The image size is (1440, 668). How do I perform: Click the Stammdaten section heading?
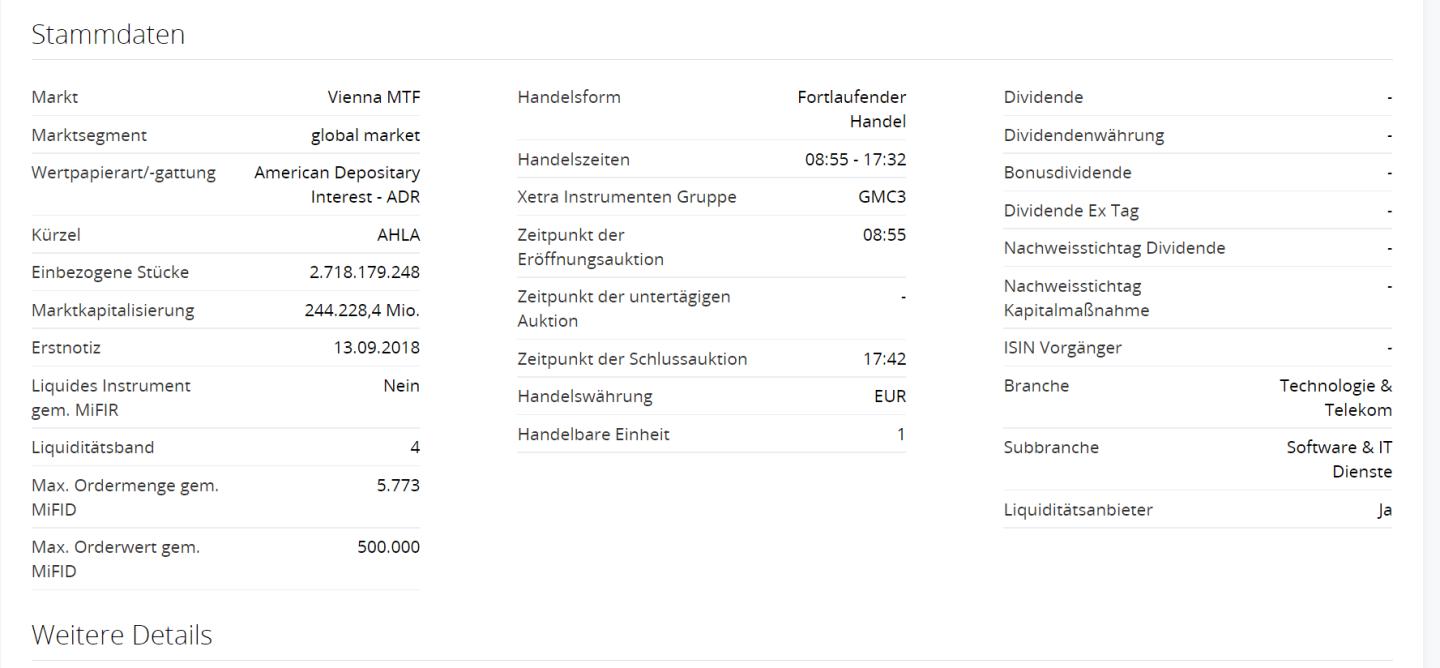[x=108, y=34]
